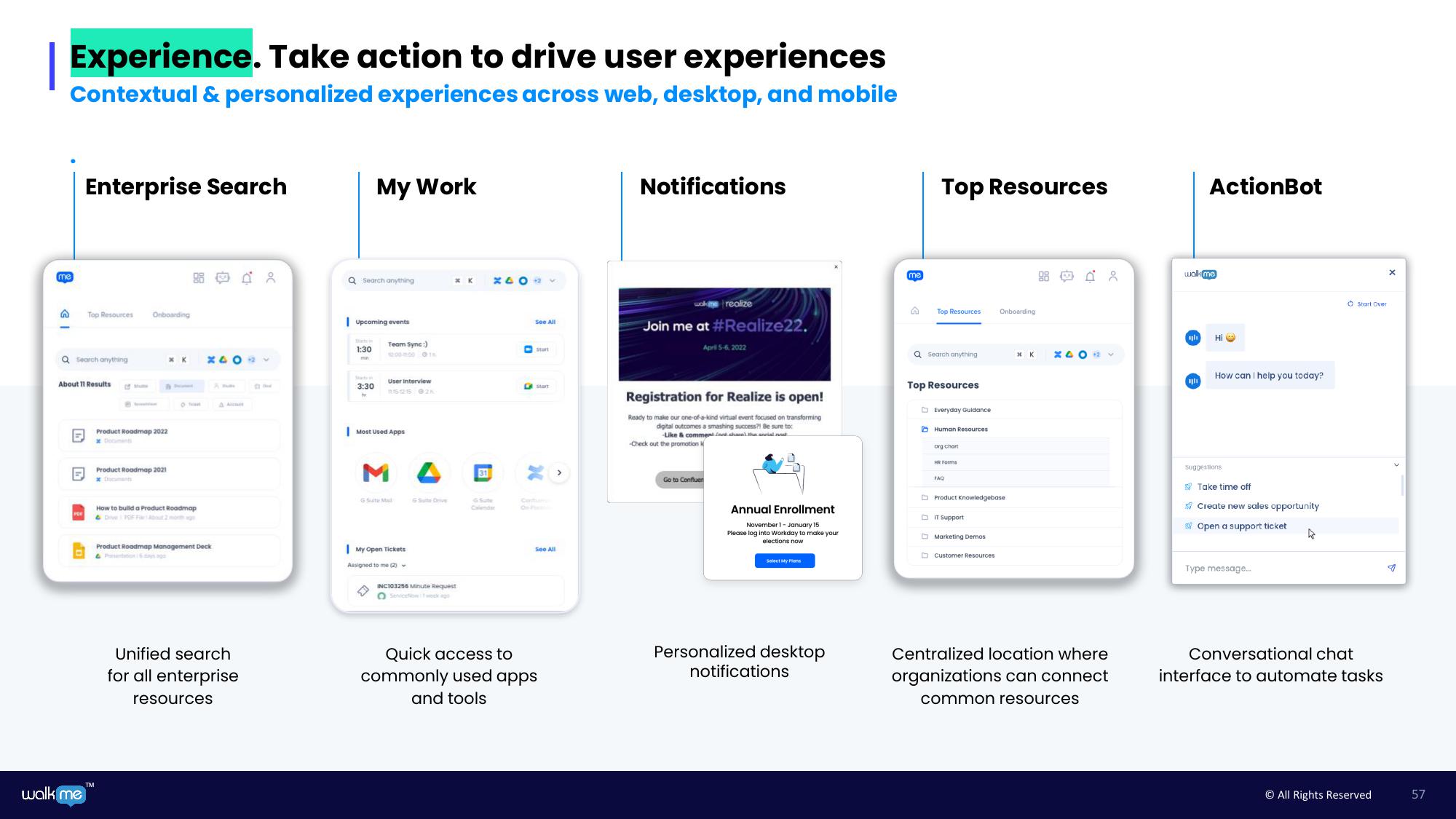This screenshot has width=1456, height=819.
Task: Click the Notifications bell icon
Action: point(247,278)
